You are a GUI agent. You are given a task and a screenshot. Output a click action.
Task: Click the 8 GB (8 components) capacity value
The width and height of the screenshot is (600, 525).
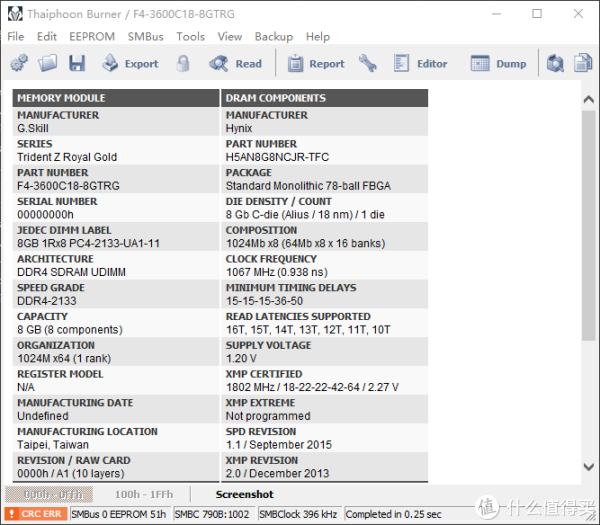[x=70, y=329]
